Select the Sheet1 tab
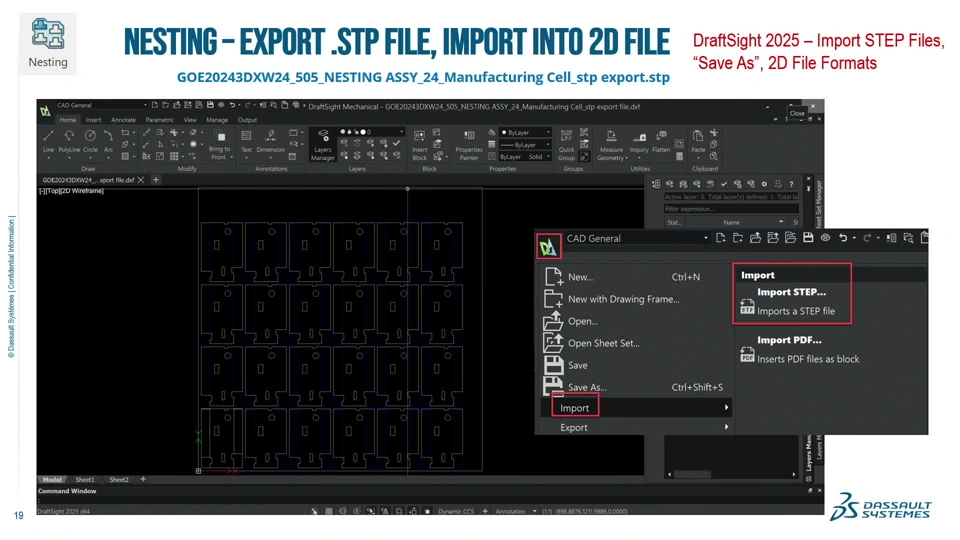 coord(84,479)
